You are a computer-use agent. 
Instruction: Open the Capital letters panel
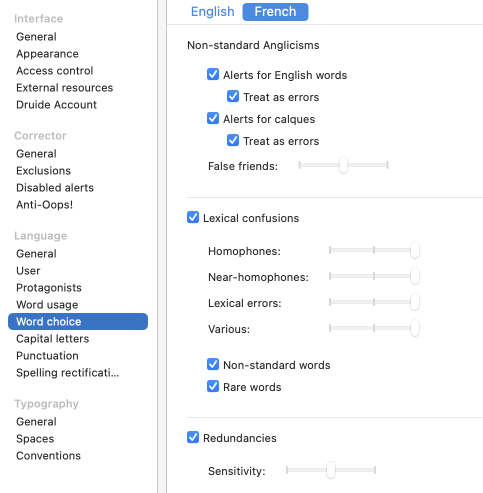pyautogui.click(x=53, y=339)
